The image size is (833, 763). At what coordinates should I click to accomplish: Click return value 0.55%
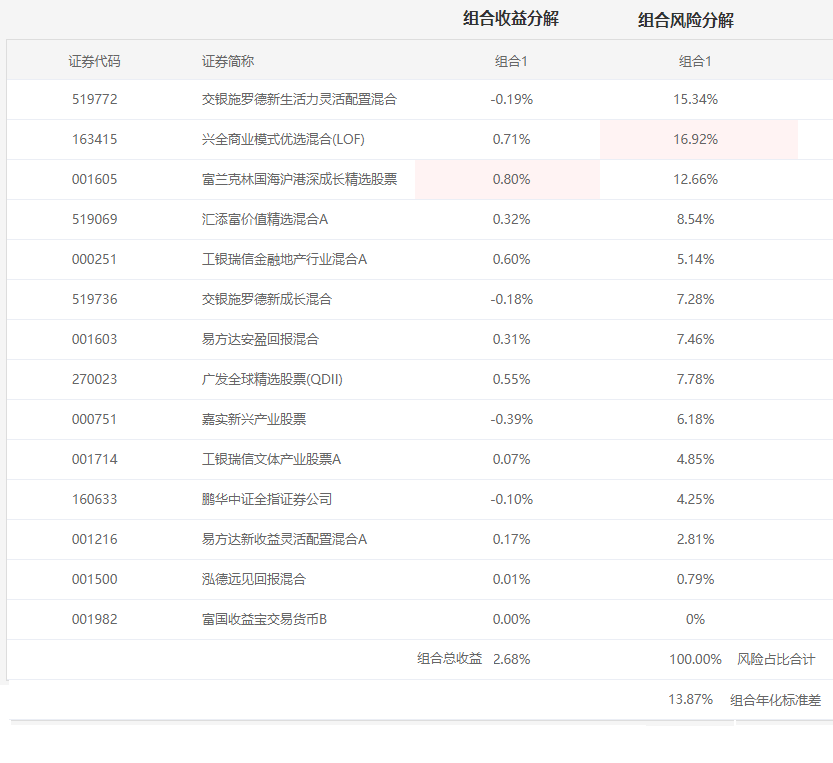point(512,379)
